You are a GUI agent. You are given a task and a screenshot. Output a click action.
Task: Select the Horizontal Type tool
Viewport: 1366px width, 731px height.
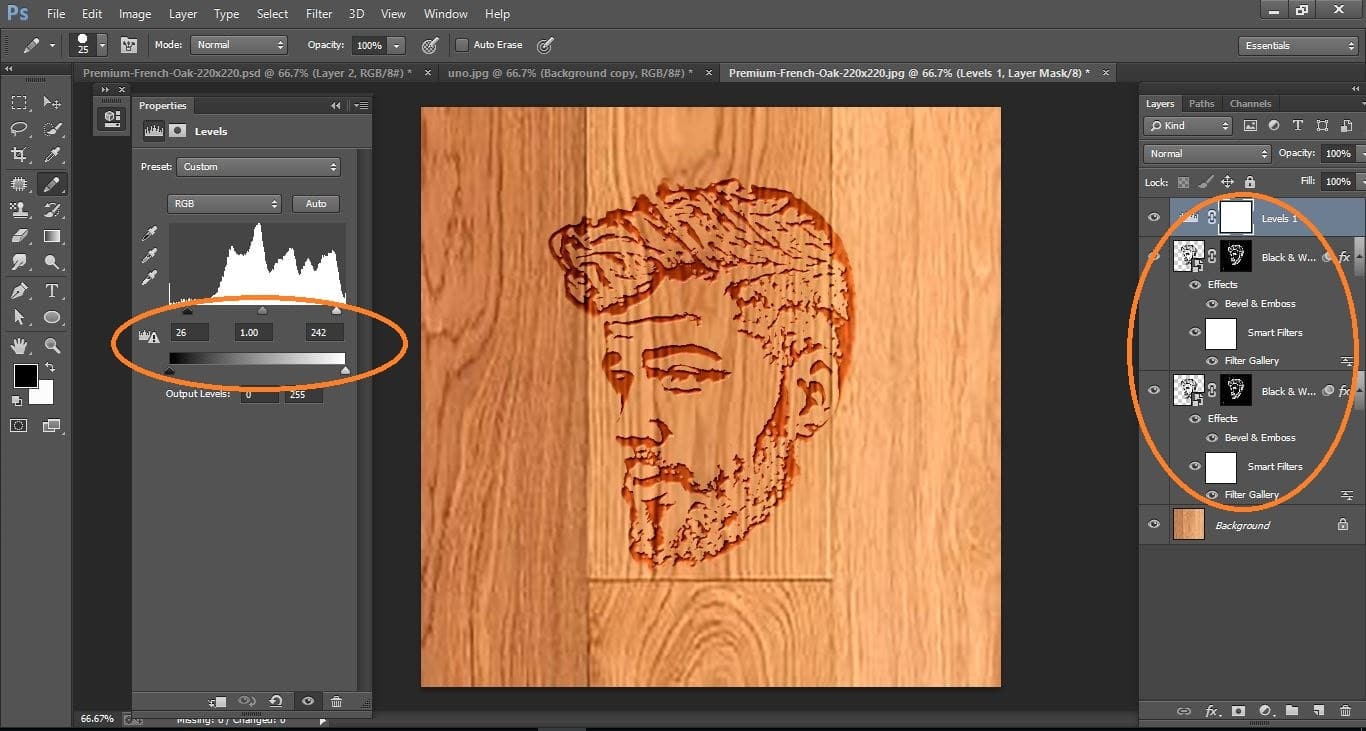[52, 291]
